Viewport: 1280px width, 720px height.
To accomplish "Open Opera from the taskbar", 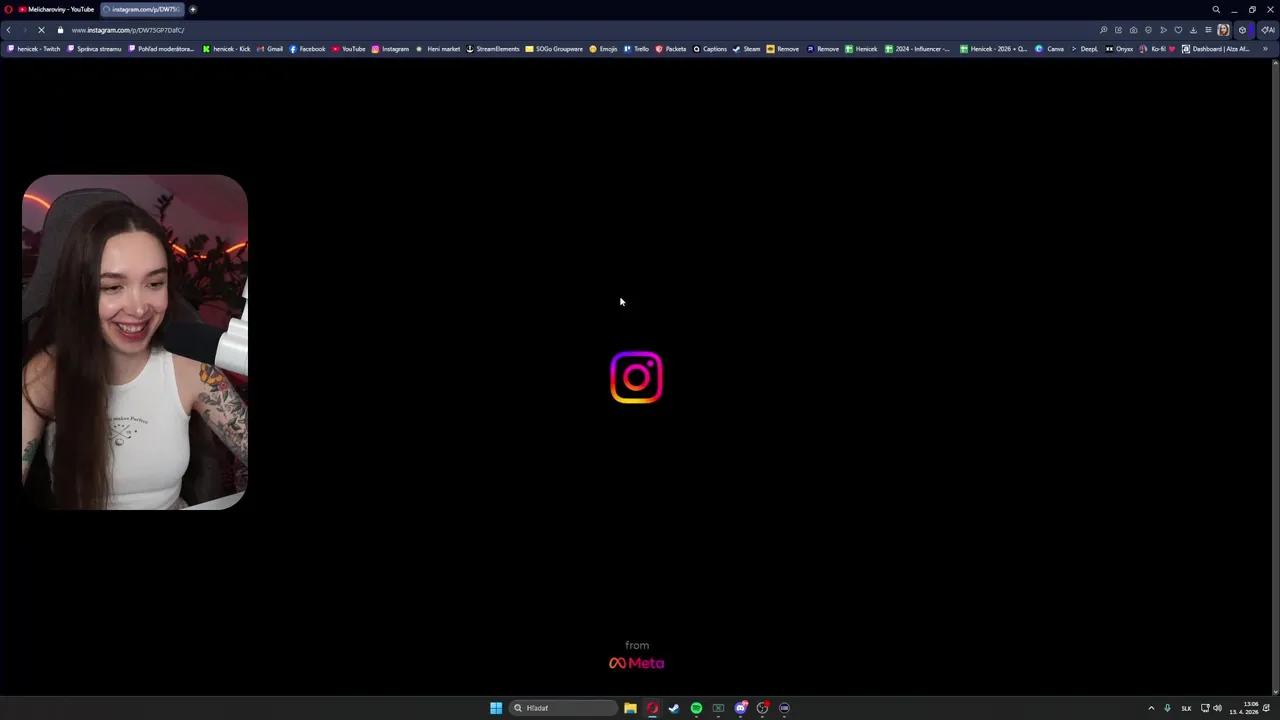I will pyautogui.click(x=652, y=708).
